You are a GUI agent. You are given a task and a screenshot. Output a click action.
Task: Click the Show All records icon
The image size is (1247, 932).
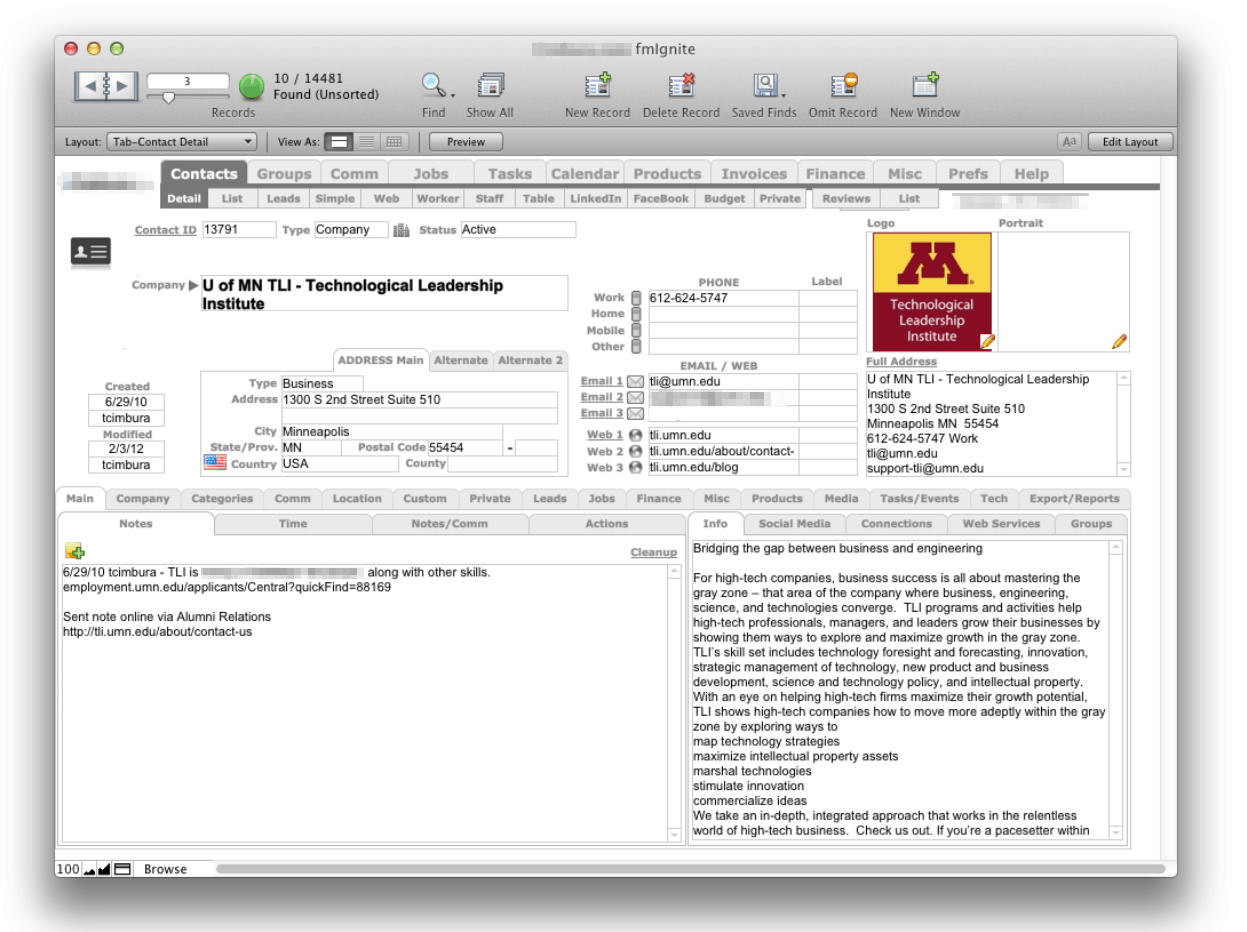tap(490, 86)
